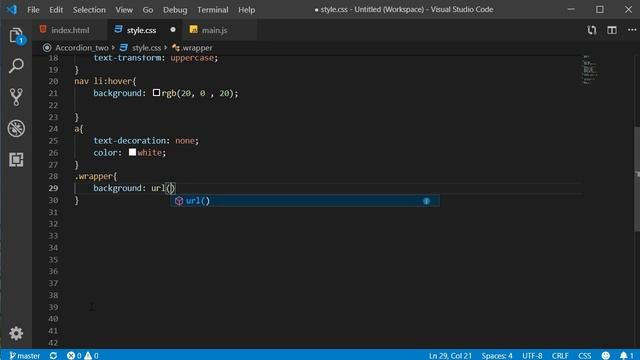
Task: Open the Explorer view in activity bar
Action: [x=16, y=36]
